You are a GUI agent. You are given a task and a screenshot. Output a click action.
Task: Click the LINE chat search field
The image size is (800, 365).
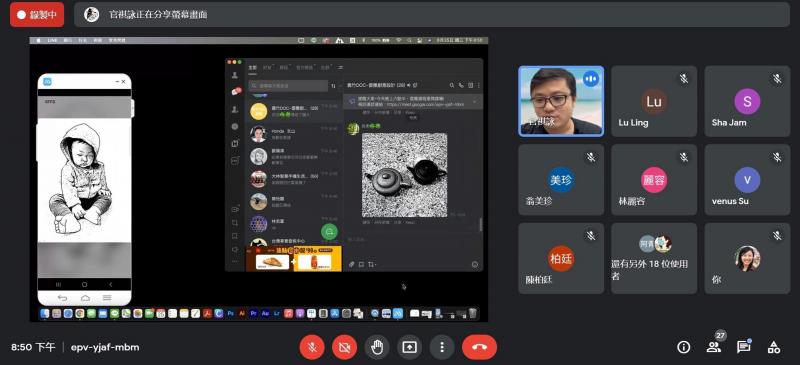click(288, 86)
